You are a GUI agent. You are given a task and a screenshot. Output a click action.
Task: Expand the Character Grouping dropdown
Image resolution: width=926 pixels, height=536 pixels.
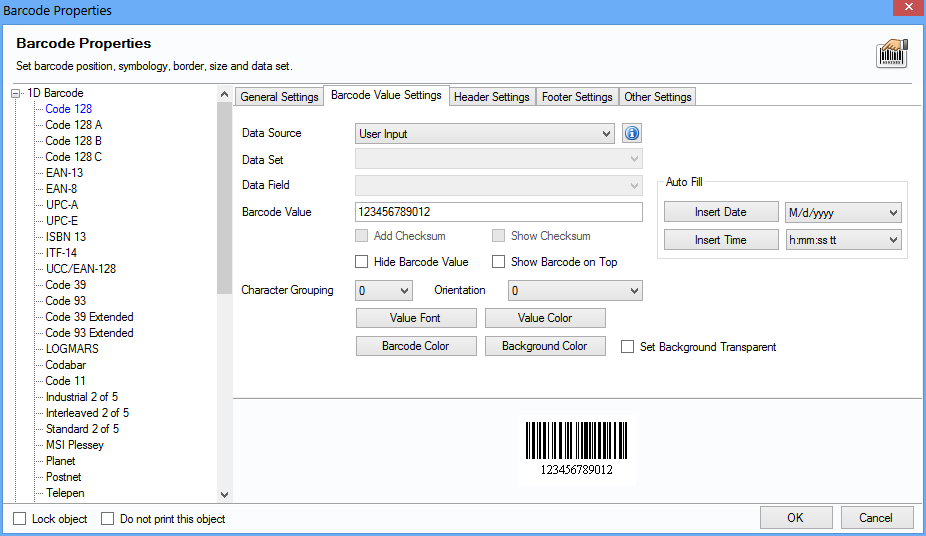pos(384,291)
